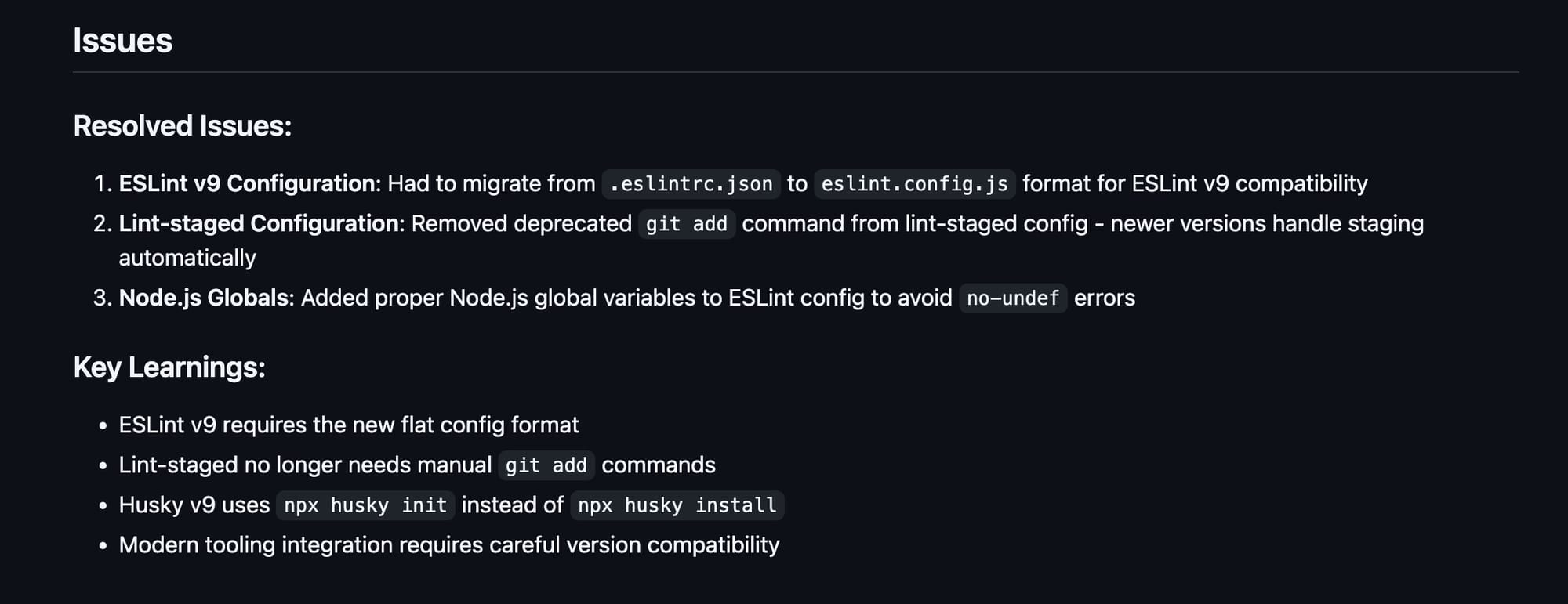The height and width of the screenshot is (604, 1568).
Task: Click the Husky v9 uses text
Action: click(194, 505)
